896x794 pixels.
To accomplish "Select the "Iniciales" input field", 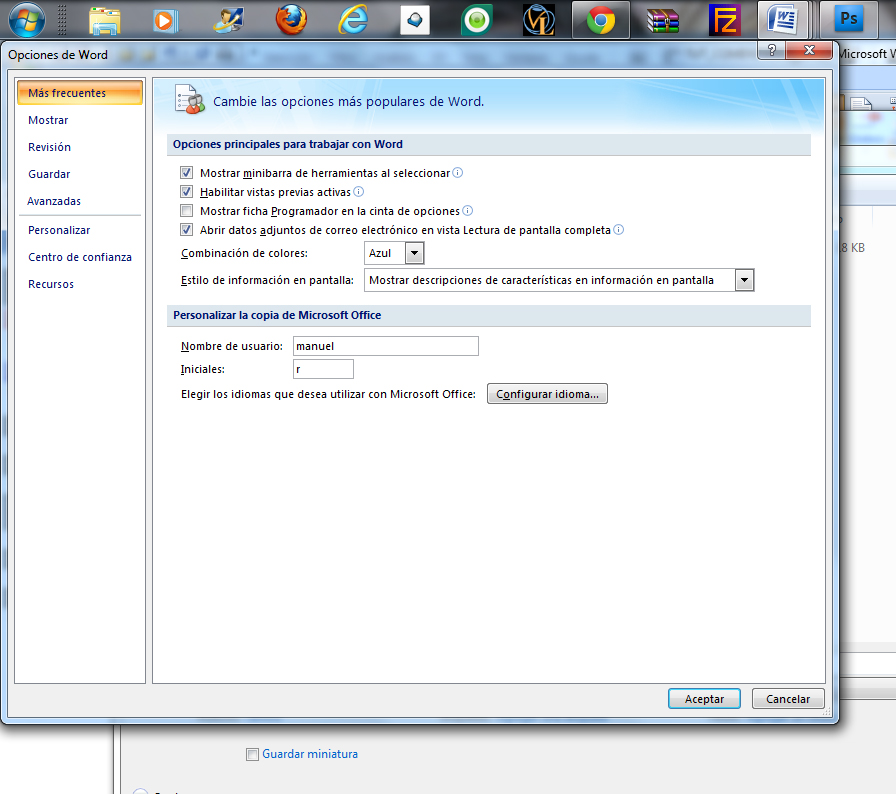I will tap(323, 369).
